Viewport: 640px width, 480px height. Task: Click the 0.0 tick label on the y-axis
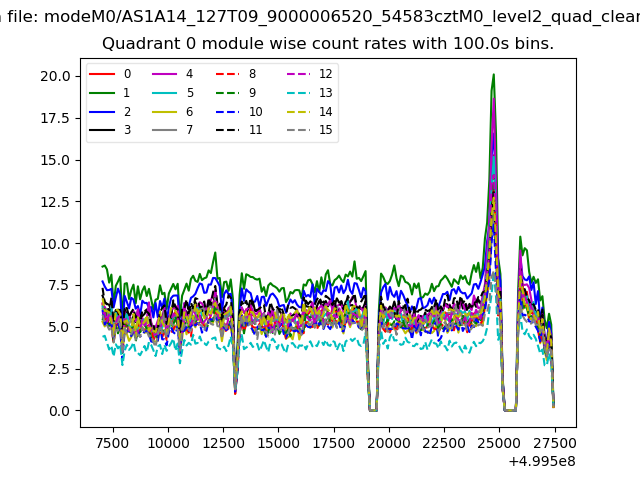click(58, 411)
